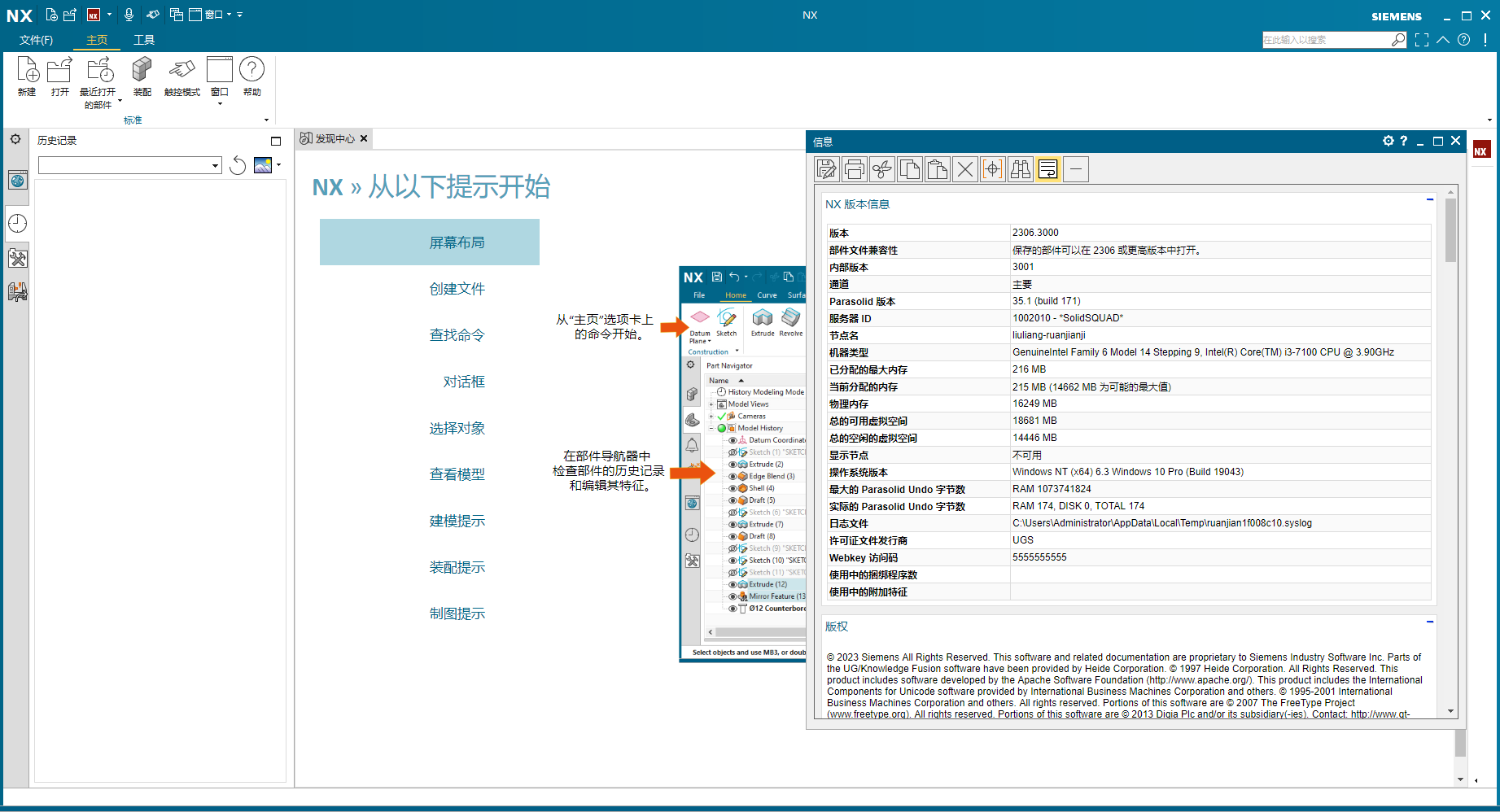Open Find using the binoculars icon
This screenshot has width=1500, height=812.
pyautogui.click(x=1020, y=168)
